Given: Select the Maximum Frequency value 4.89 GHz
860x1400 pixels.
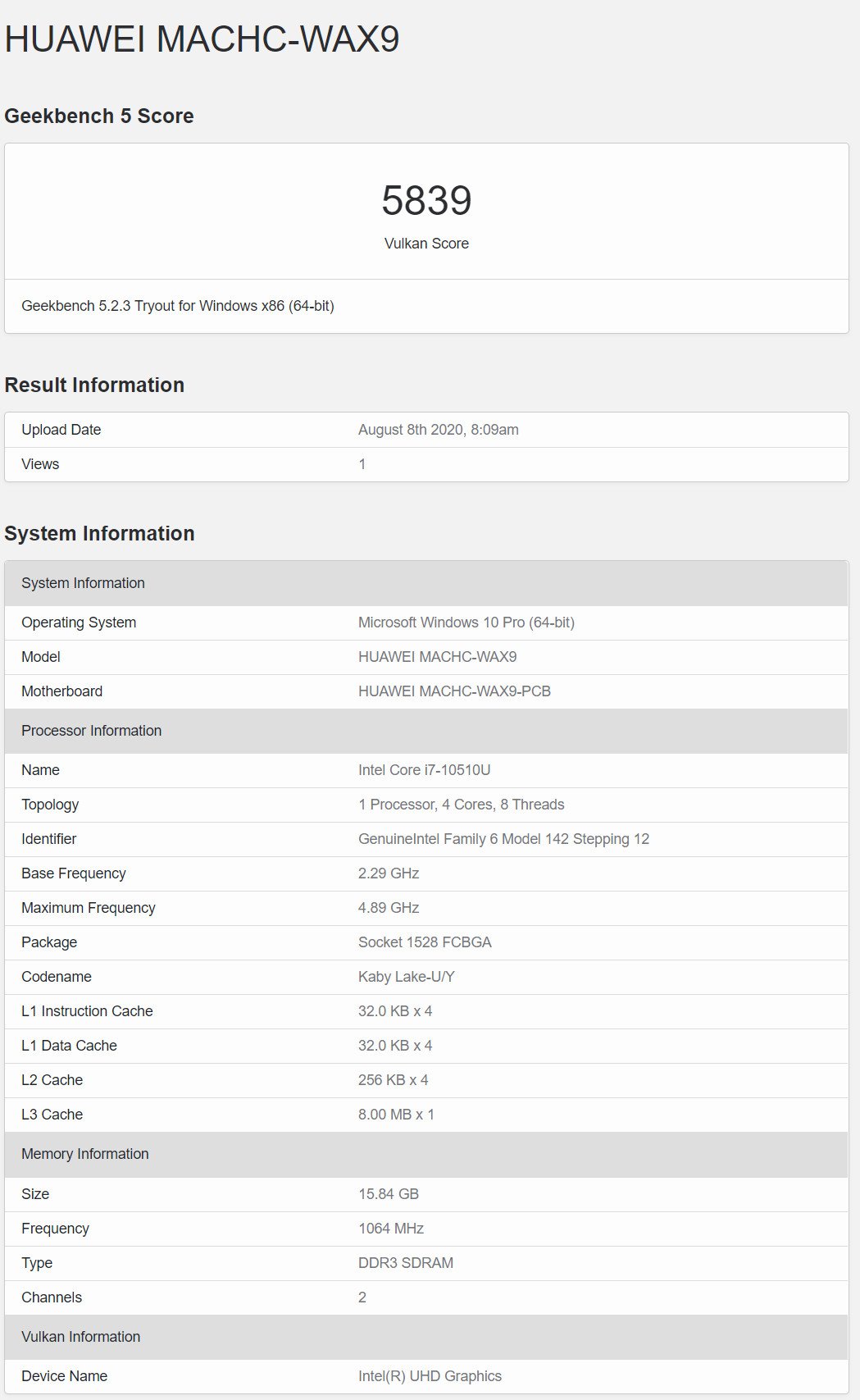Looking at the screenshot, I should pos(389,908).
